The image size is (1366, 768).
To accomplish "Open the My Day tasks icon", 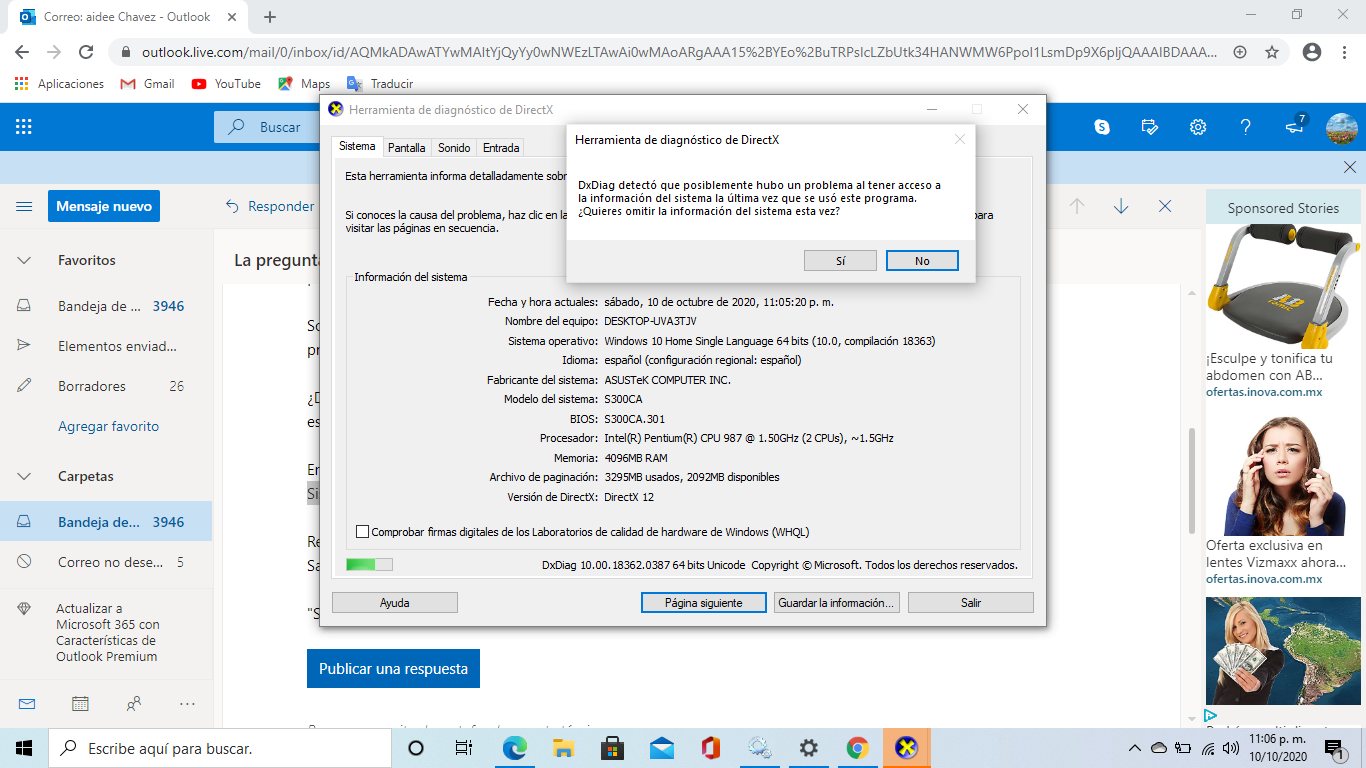I will click(1150, 127).
